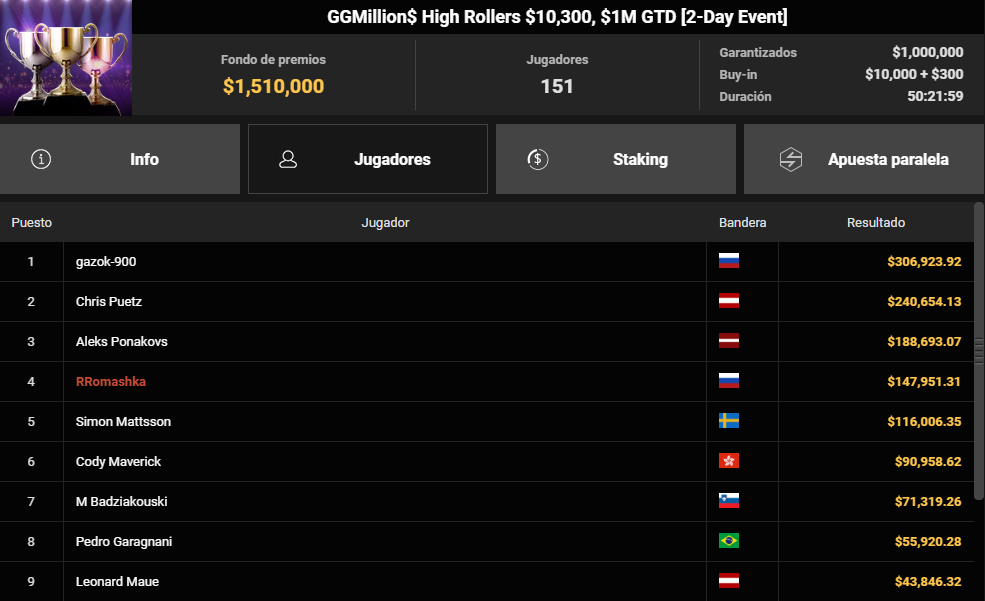Select player Chris Puetz row
This screenshot has height=601, width=985.
coord(487,301)
